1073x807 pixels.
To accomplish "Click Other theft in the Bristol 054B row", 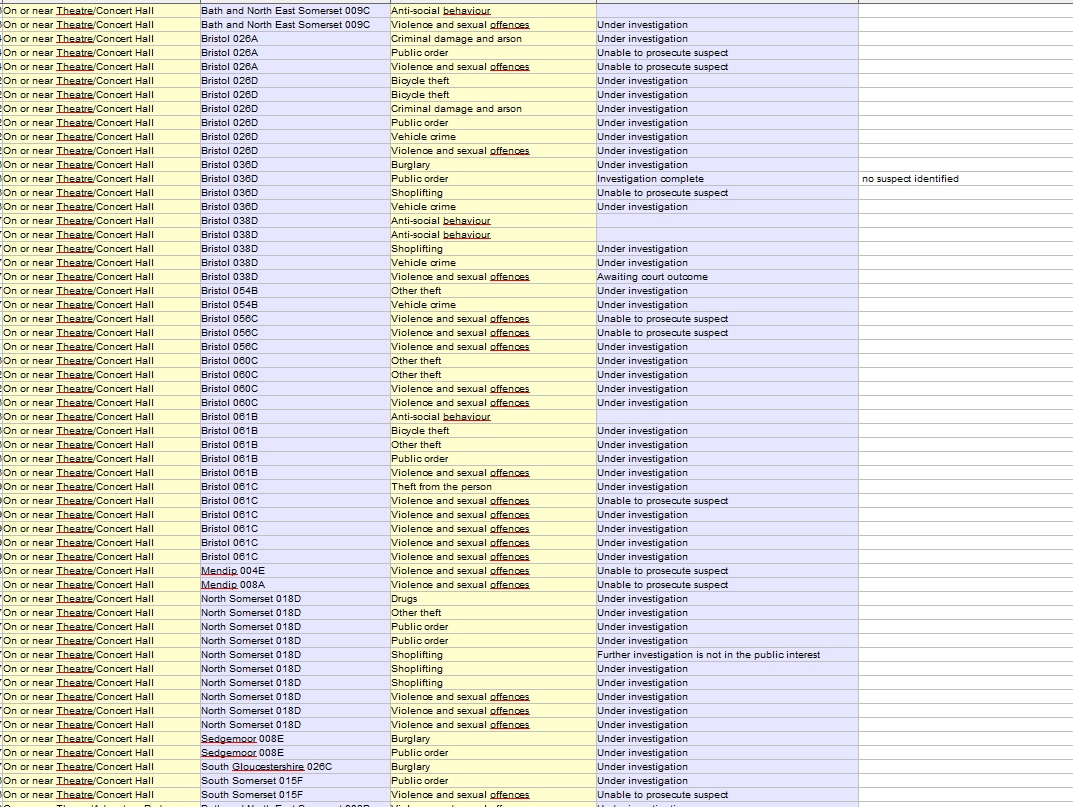I will (416, 291).
